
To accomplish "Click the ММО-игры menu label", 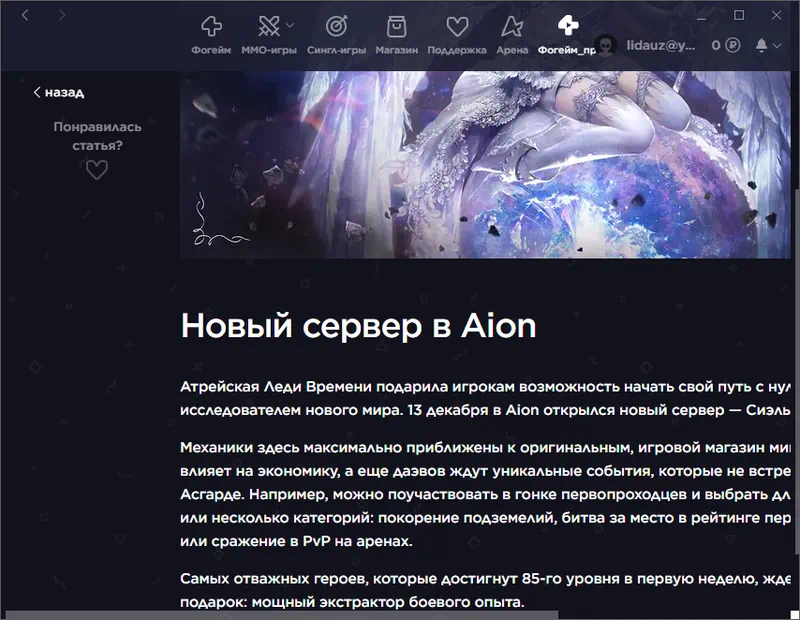I will [x=269, y=50].
